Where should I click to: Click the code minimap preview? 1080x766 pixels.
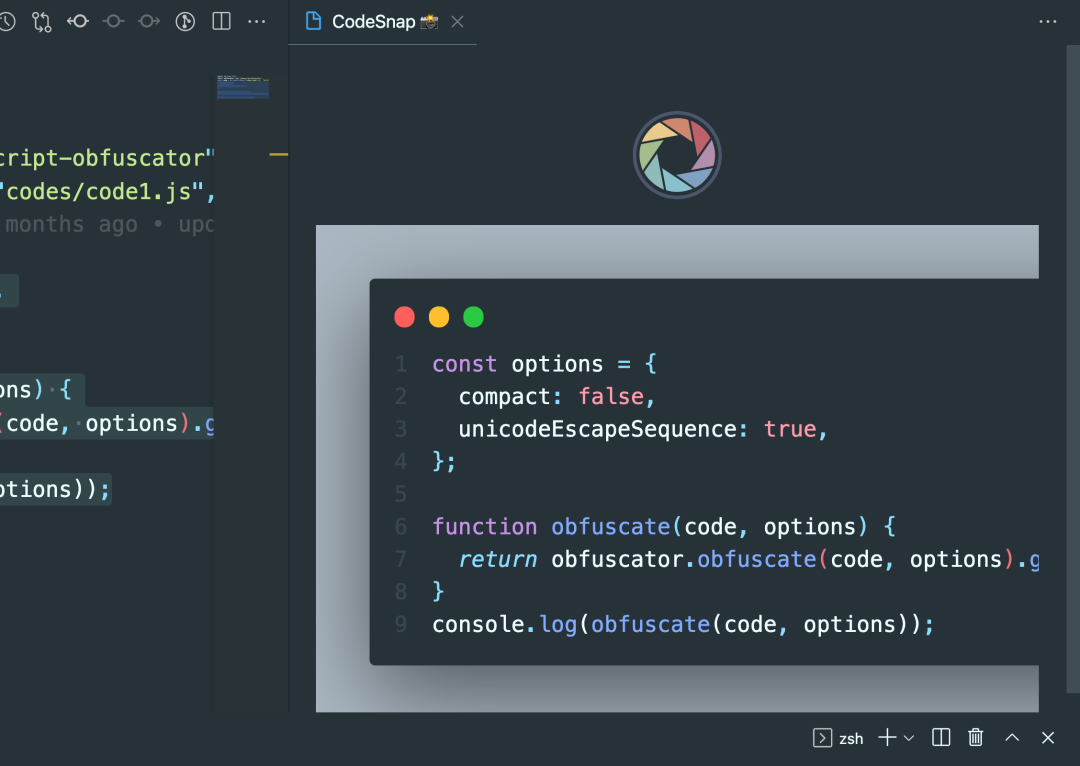pyautogui.click(x=243, y=87)
